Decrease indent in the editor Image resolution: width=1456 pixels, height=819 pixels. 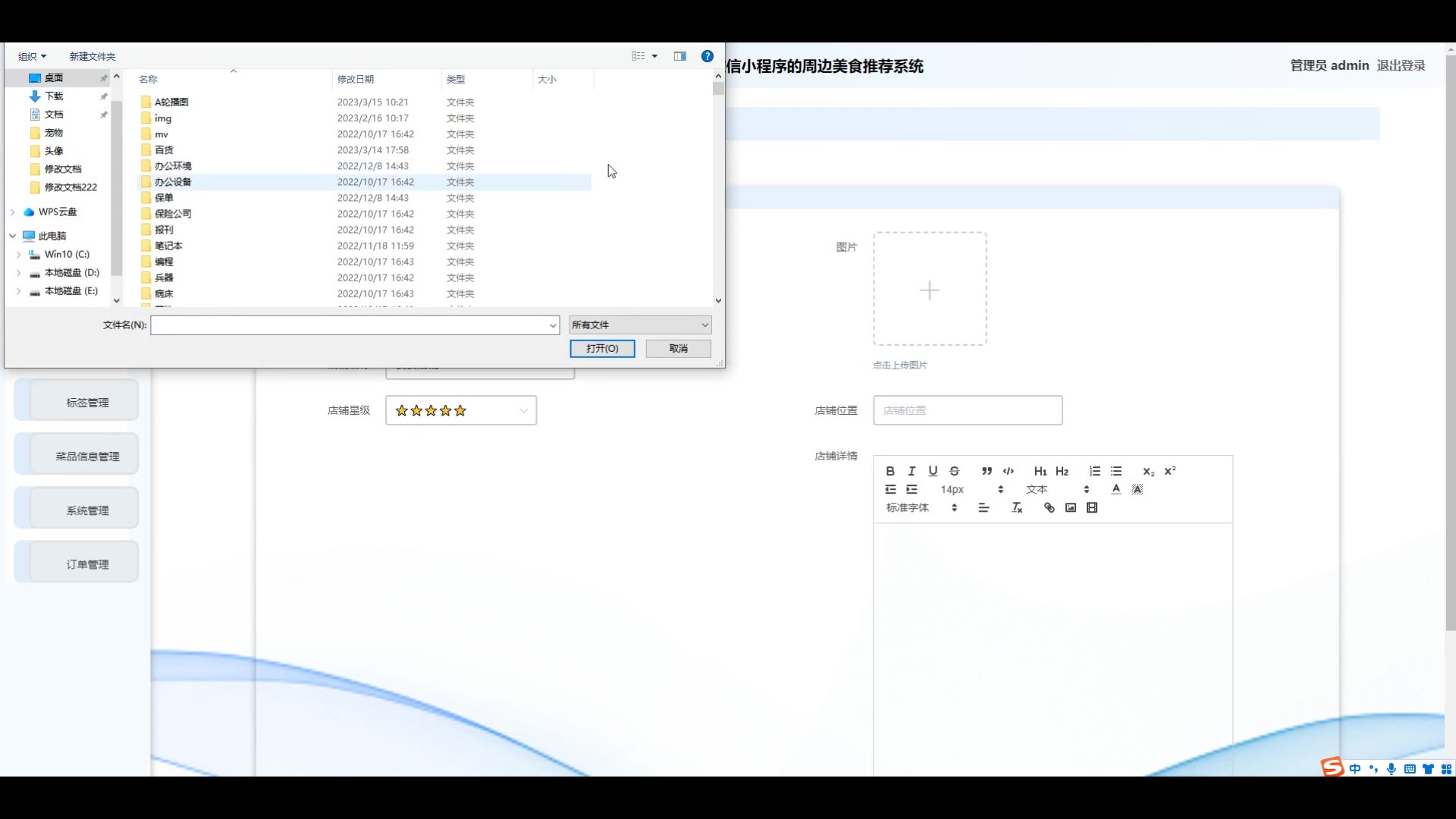890,489
